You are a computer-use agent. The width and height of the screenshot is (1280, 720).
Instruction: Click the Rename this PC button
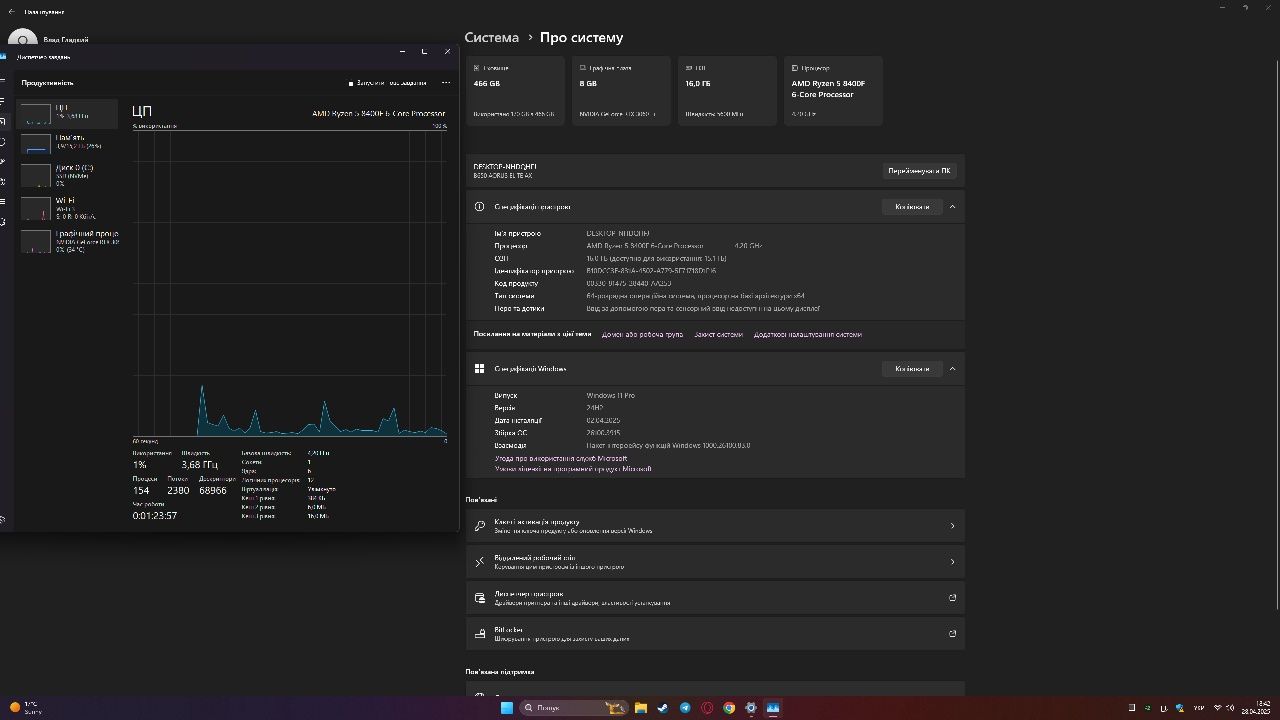coord(919,171)
